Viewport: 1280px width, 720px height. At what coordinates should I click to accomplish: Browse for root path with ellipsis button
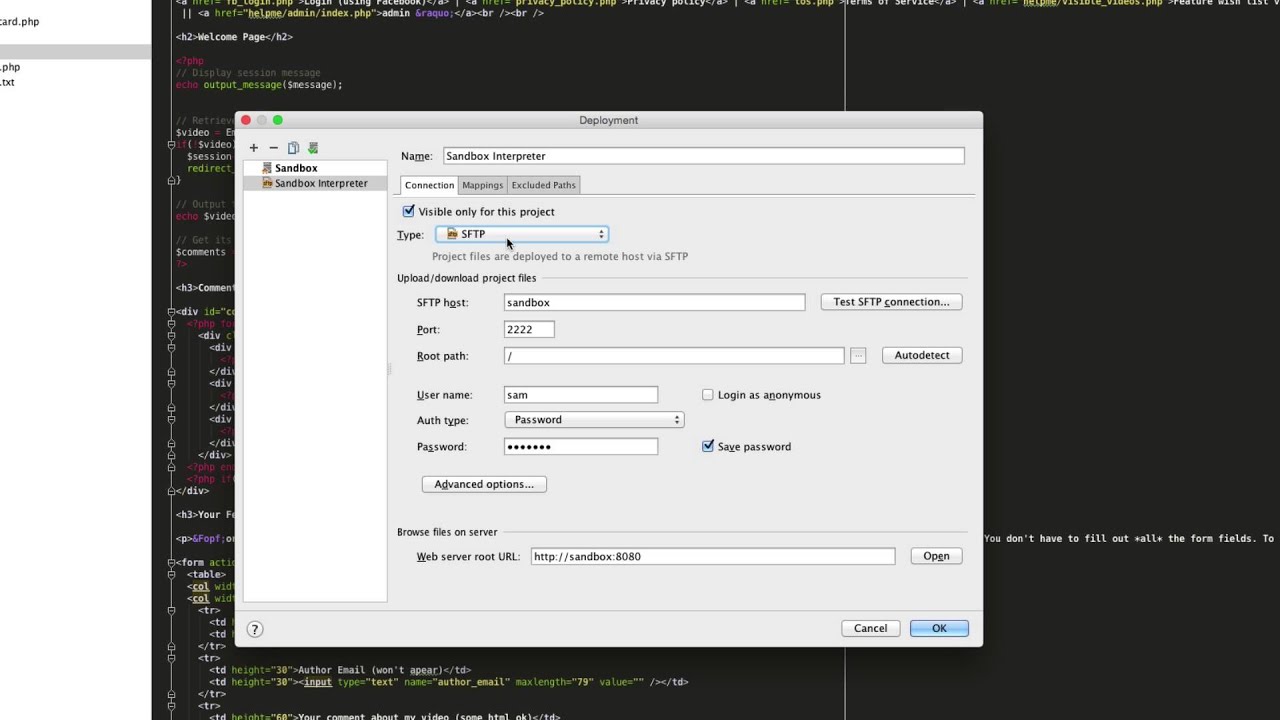[x=858, y=356]
